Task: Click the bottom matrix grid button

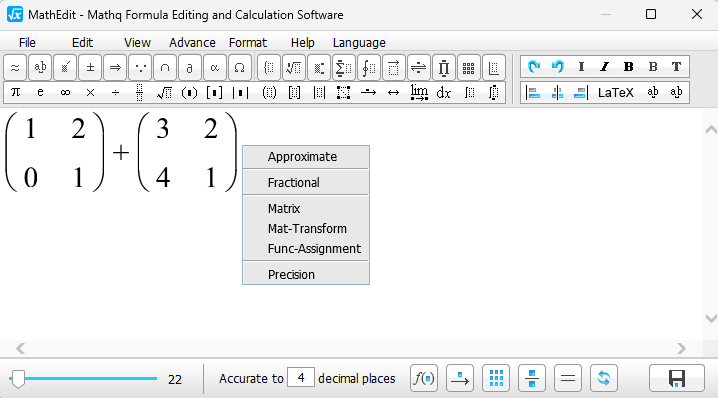Action: point(496,378)
